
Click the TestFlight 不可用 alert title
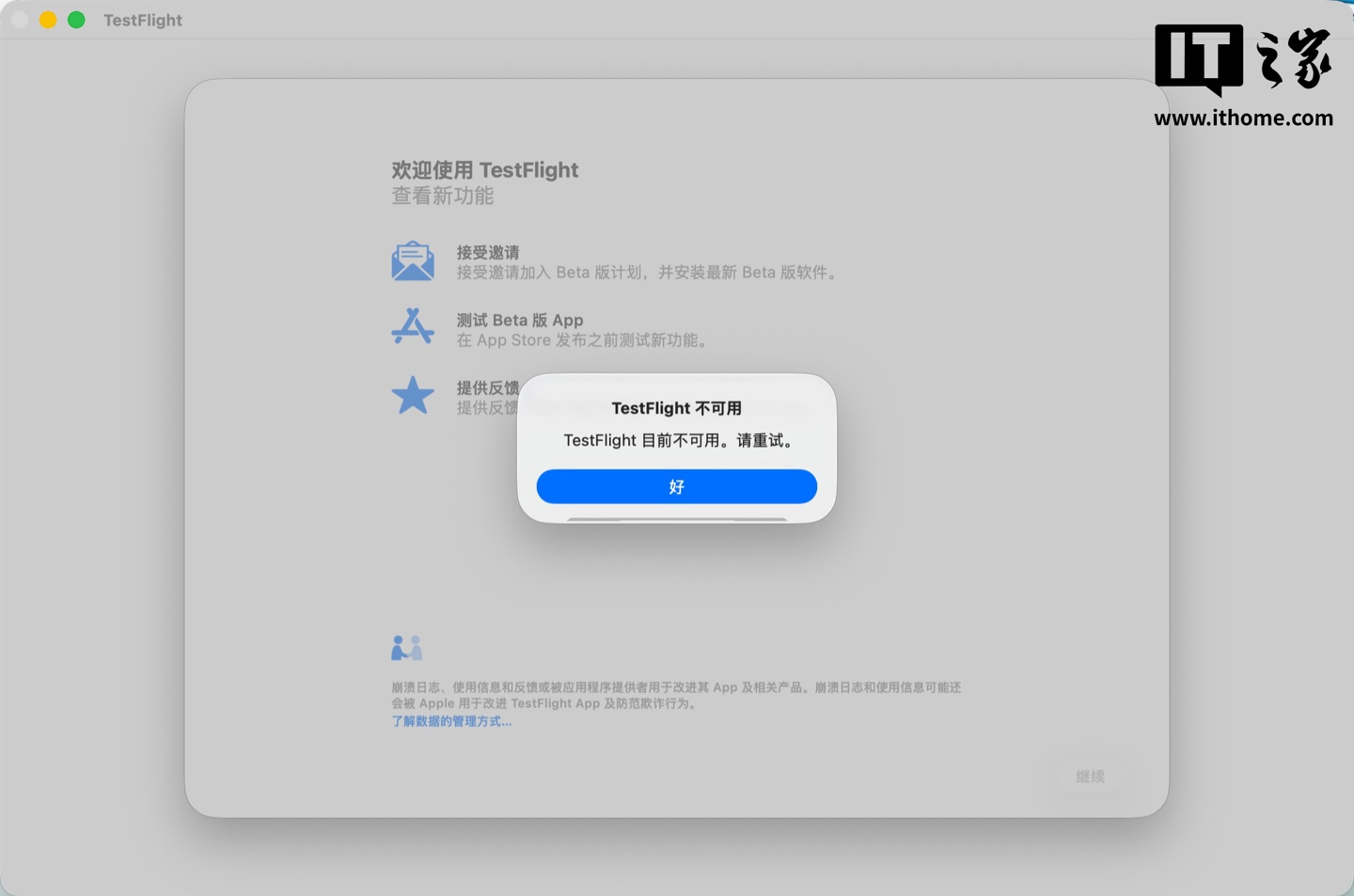(676, 408)
